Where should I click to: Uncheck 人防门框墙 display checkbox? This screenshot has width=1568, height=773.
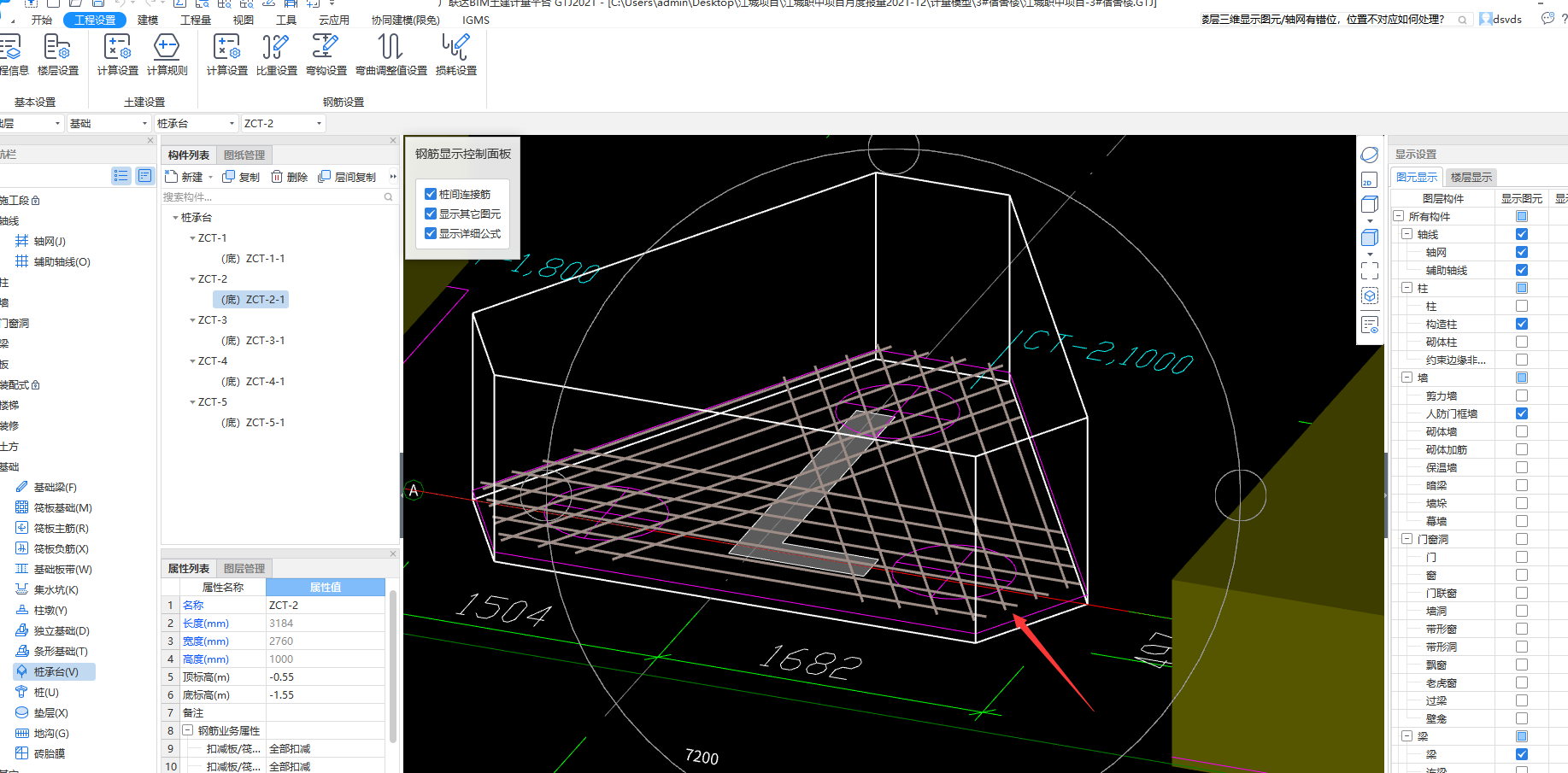tap(1521, 413)
